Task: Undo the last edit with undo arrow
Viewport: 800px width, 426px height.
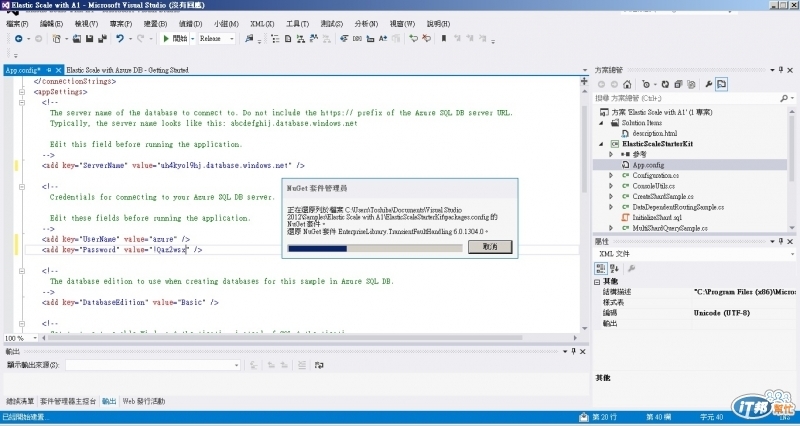Action: click(120, 39)
